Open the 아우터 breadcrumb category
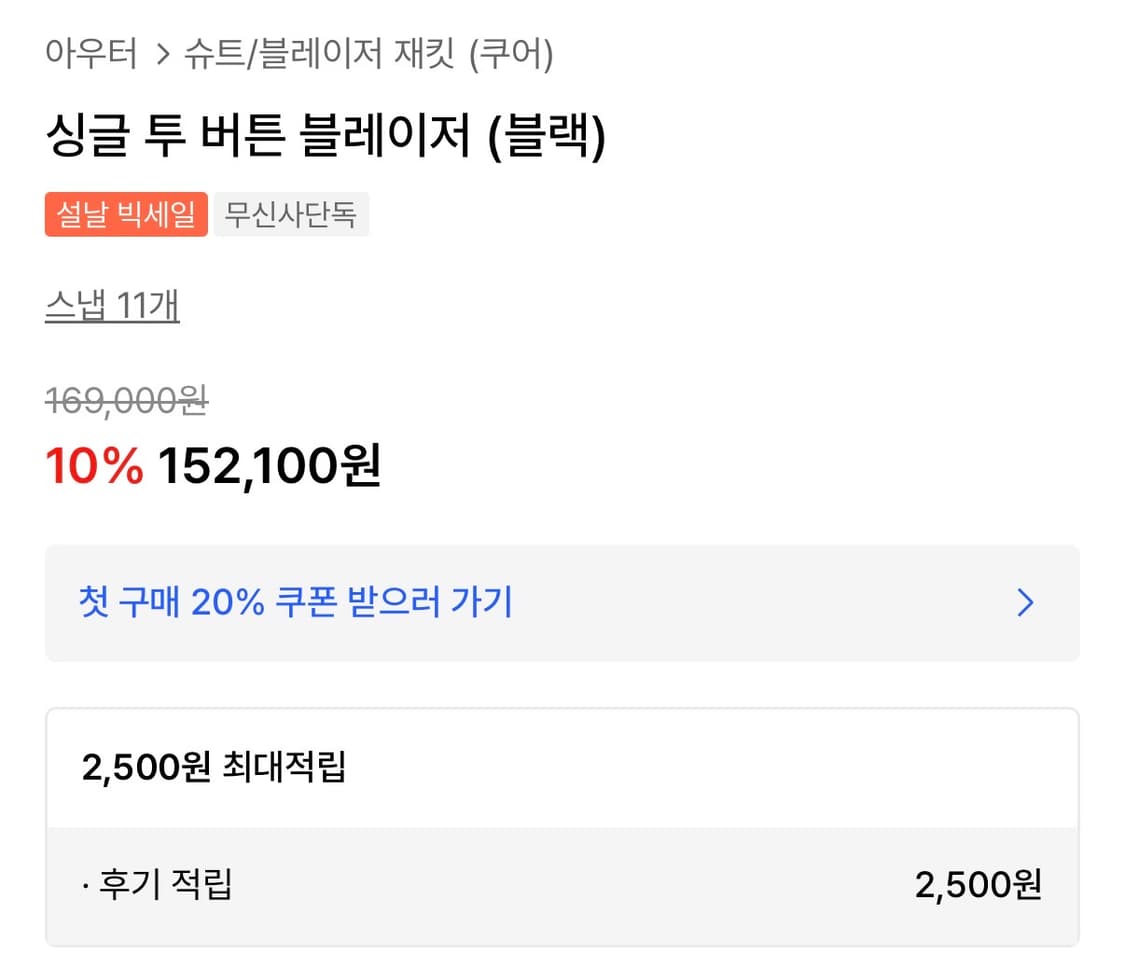 click(x=92, y=57)
